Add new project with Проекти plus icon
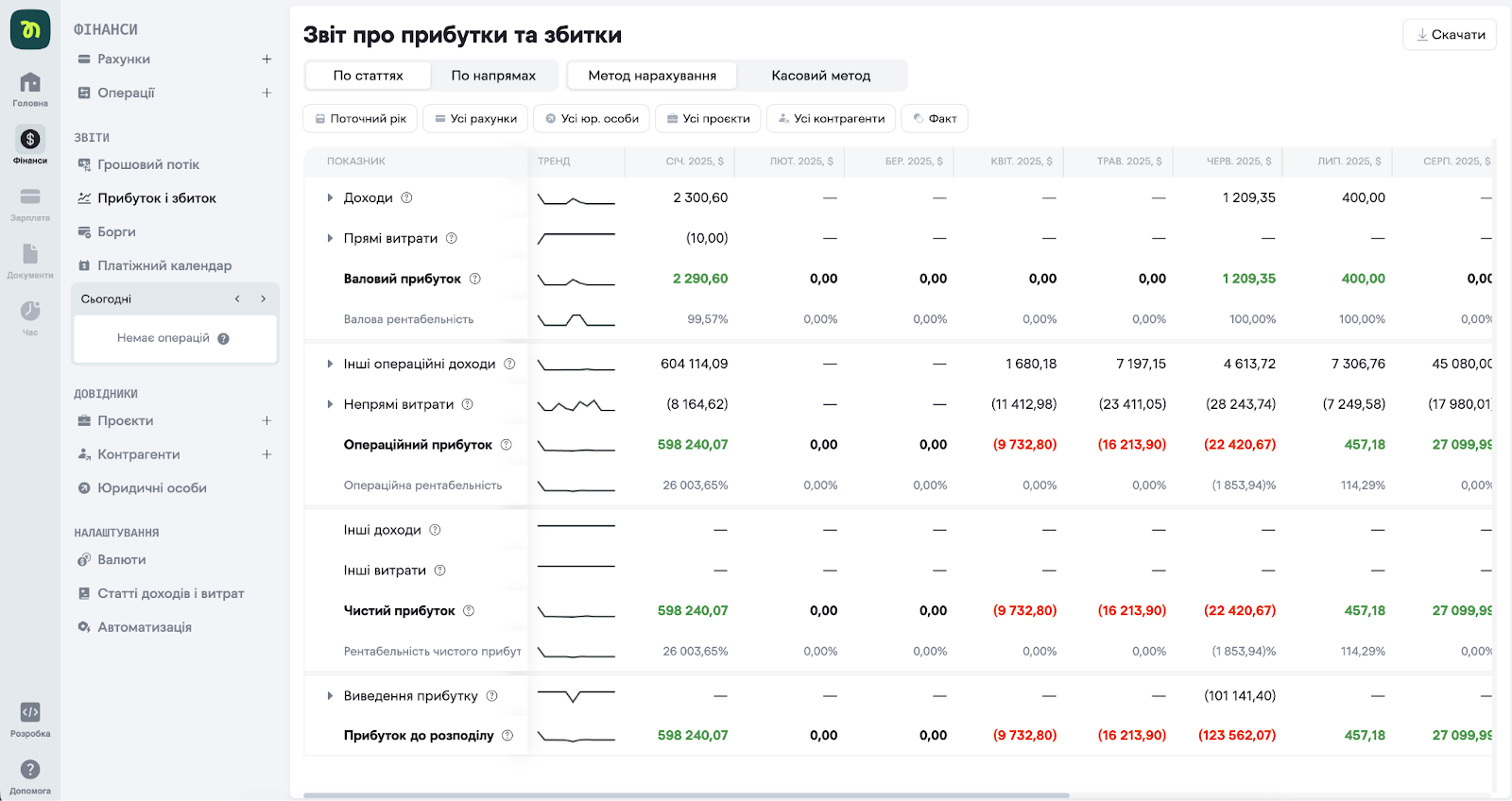 pyautogui.click(x=266, y=421)
